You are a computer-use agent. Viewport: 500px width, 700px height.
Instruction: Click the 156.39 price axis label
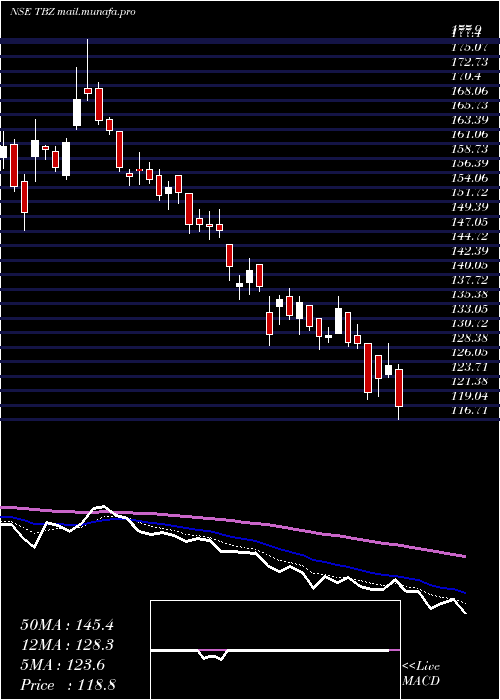470,163
